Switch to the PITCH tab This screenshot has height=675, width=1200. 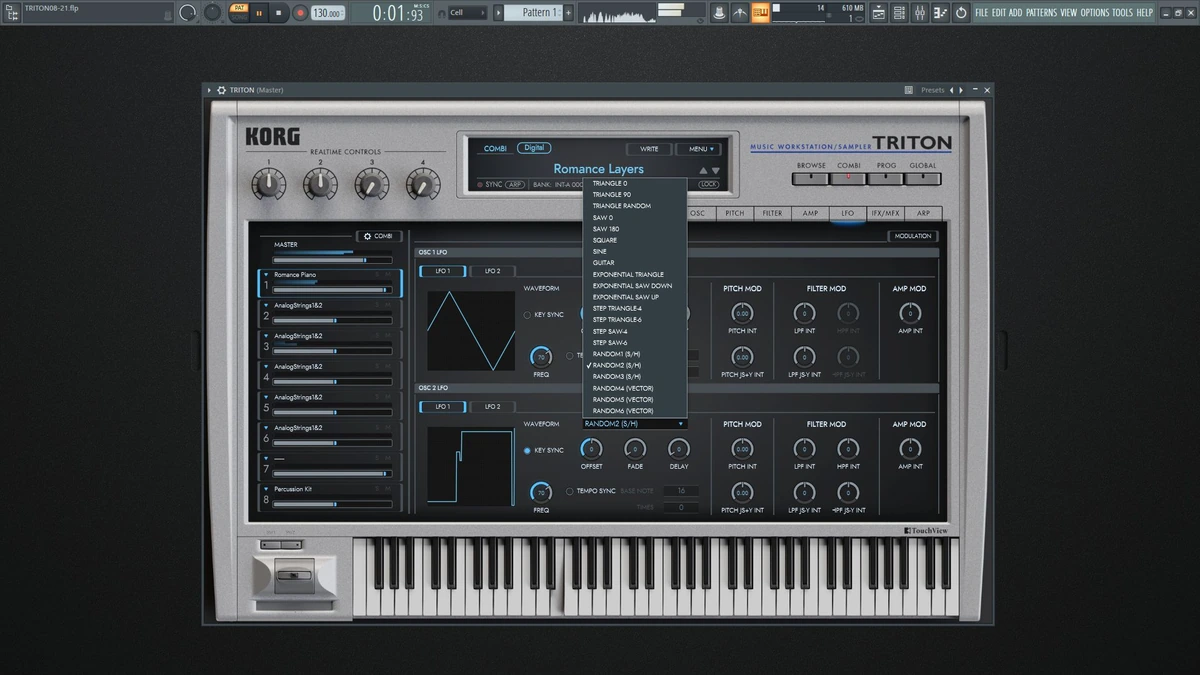tap(735, 213)
